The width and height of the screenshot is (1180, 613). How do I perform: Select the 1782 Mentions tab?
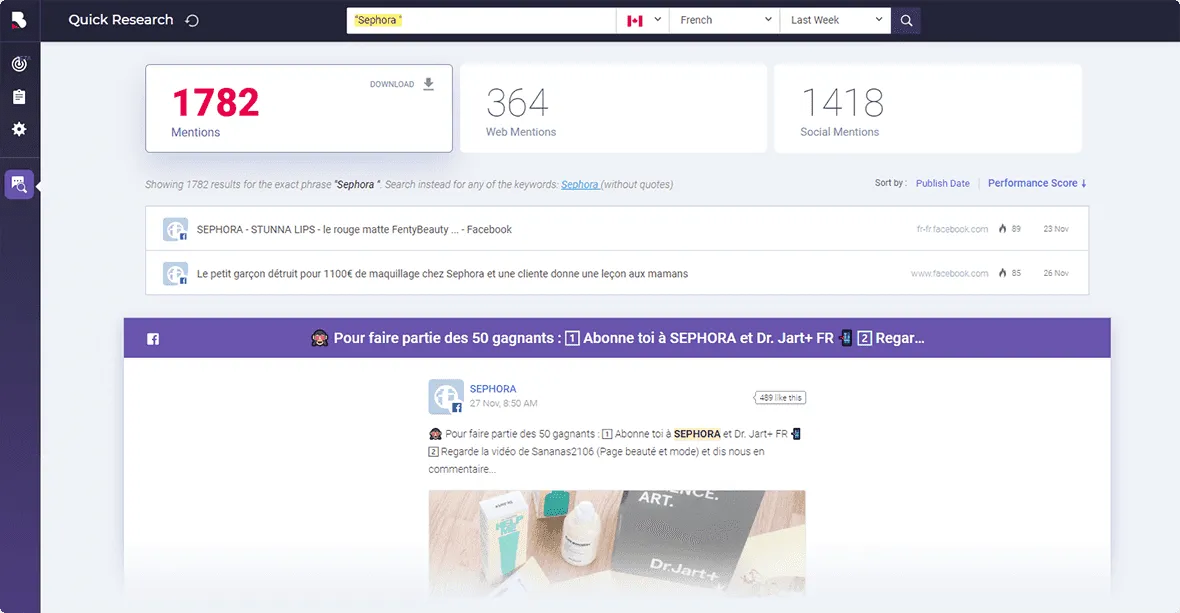(298, 108)
